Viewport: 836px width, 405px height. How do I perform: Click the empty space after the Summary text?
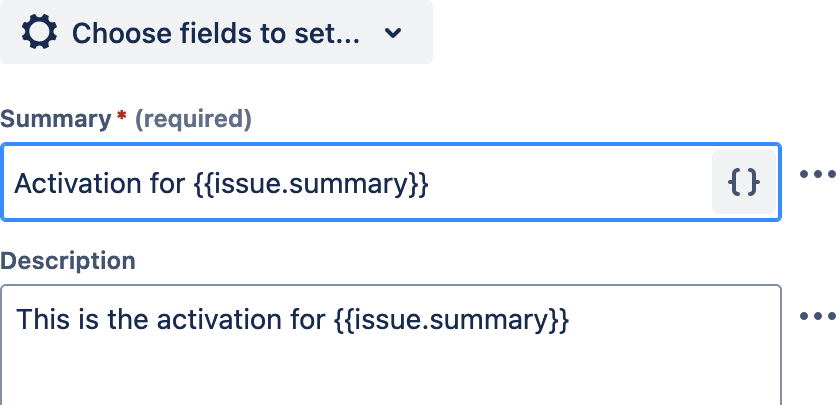570,182
